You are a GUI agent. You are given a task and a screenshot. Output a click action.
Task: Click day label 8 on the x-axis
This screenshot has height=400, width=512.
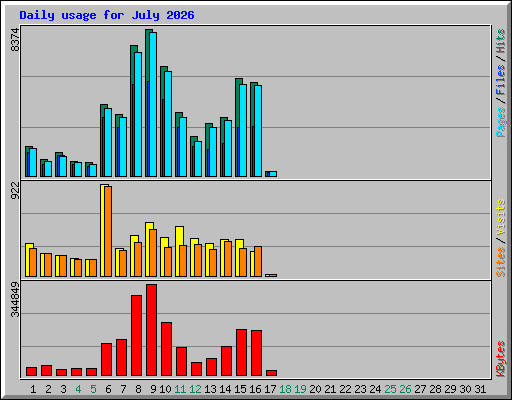click(x=138, y=389)
